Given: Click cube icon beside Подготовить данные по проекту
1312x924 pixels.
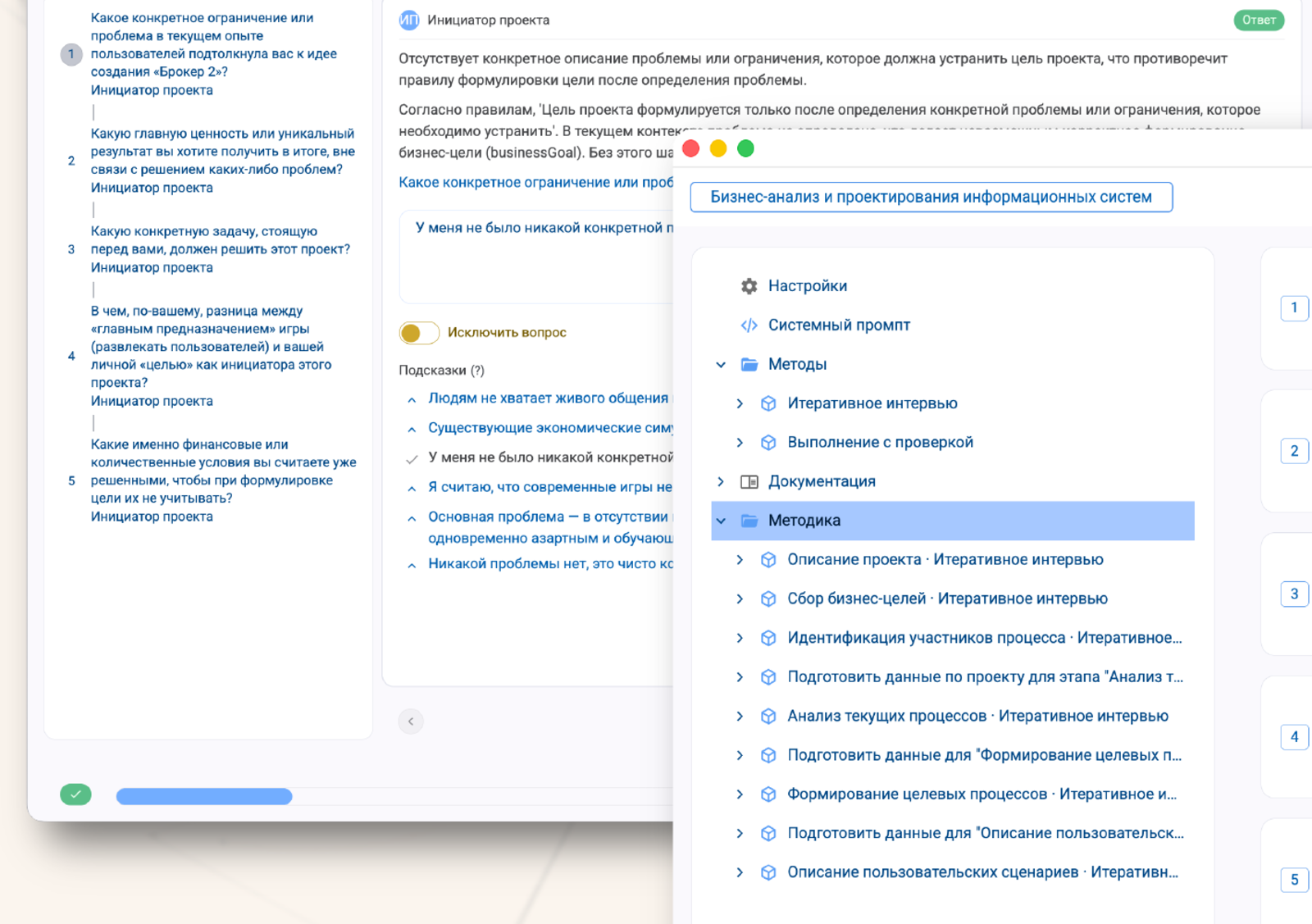Looking at the screenshot, I should click(x=768, y=677).
